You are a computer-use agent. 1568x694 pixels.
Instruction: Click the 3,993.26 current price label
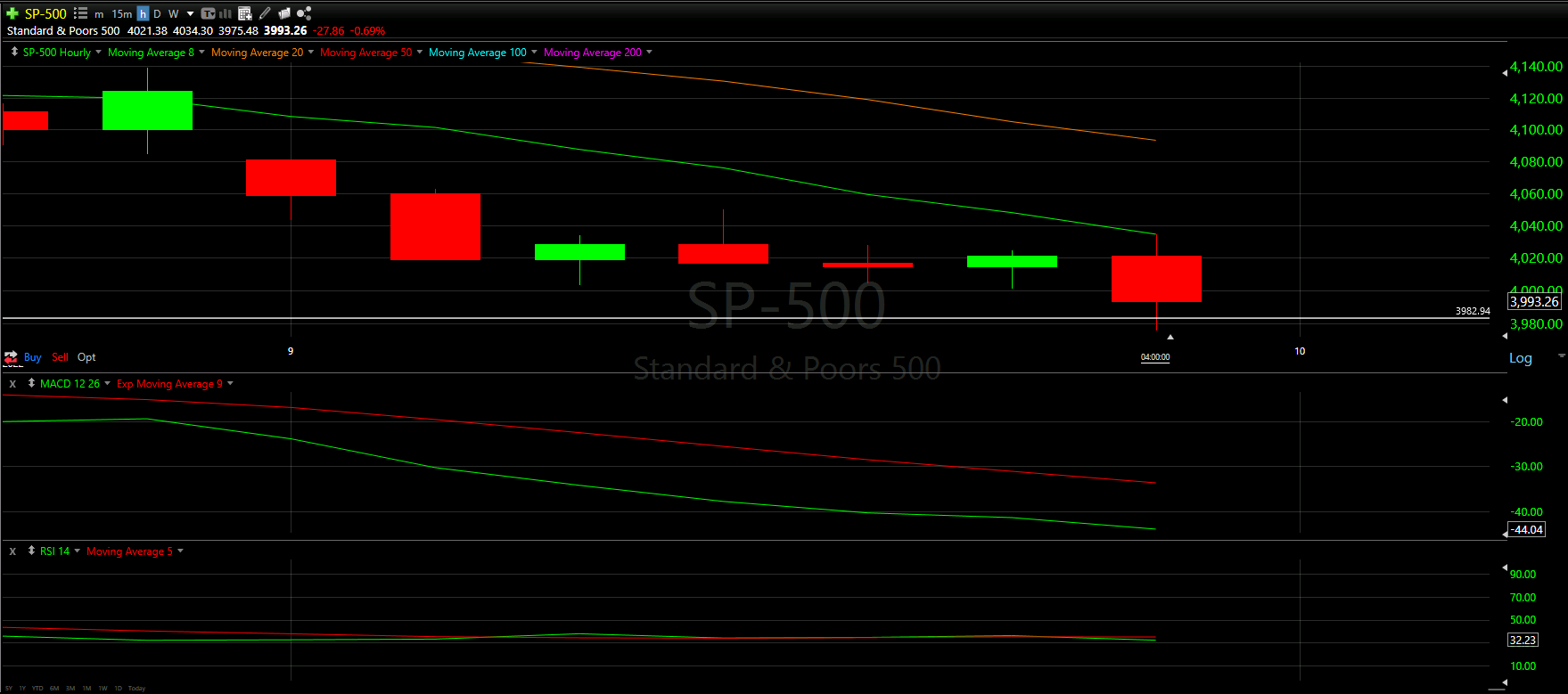1534,301
